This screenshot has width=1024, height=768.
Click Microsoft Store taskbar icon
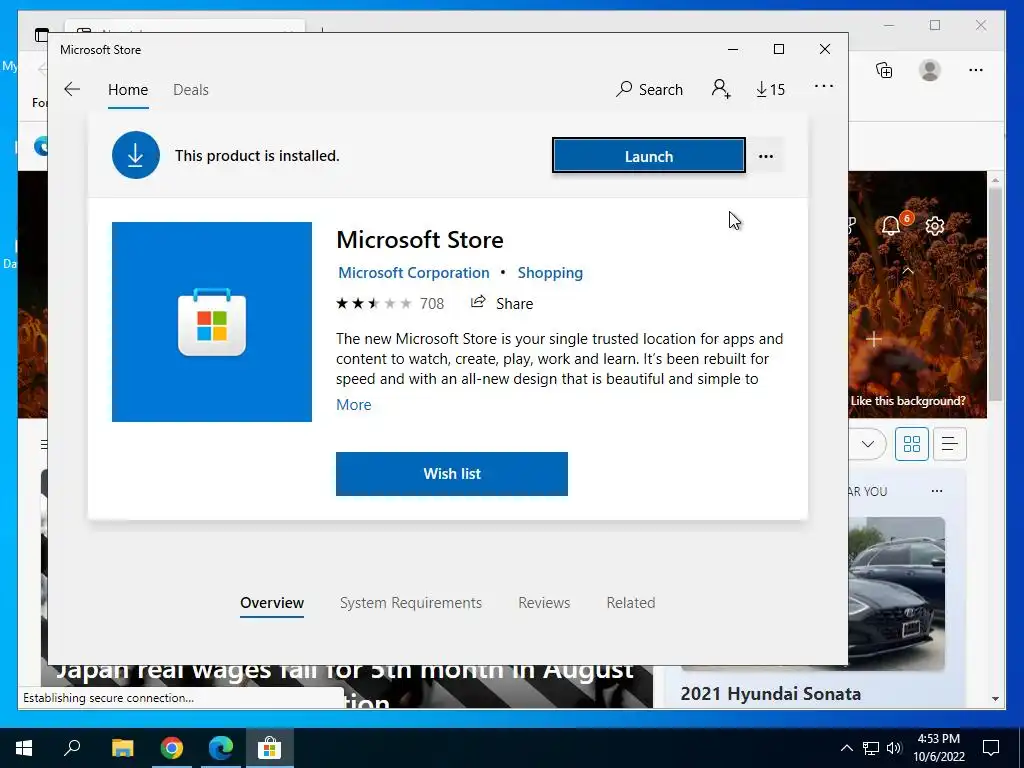click(269, 748)
